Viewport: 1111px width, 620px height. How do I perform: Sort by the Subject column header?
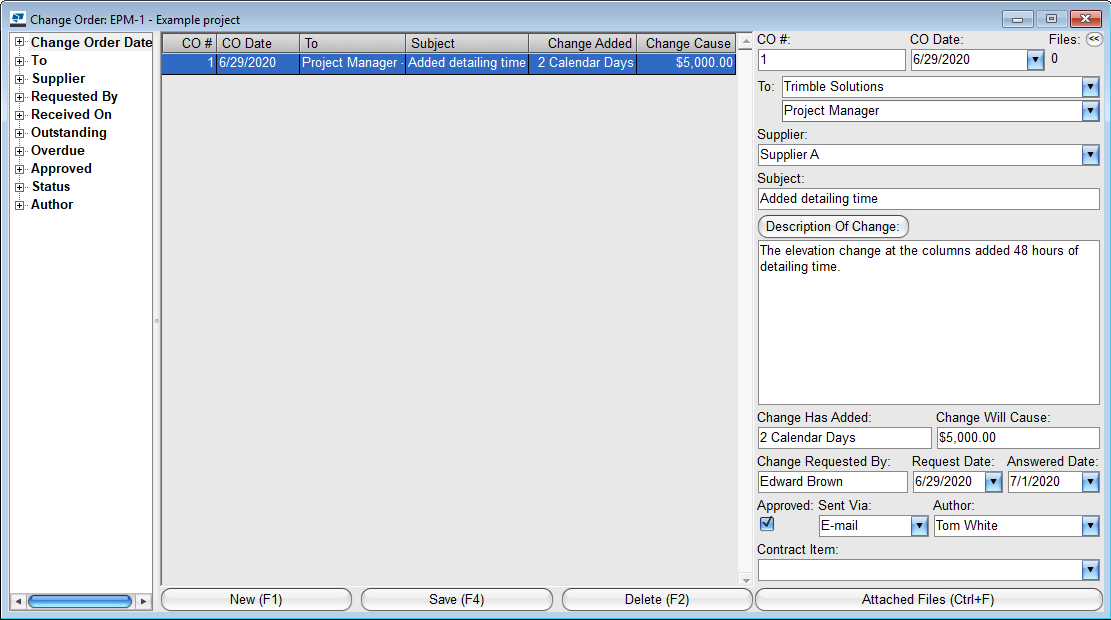click(x=467, y=43)
